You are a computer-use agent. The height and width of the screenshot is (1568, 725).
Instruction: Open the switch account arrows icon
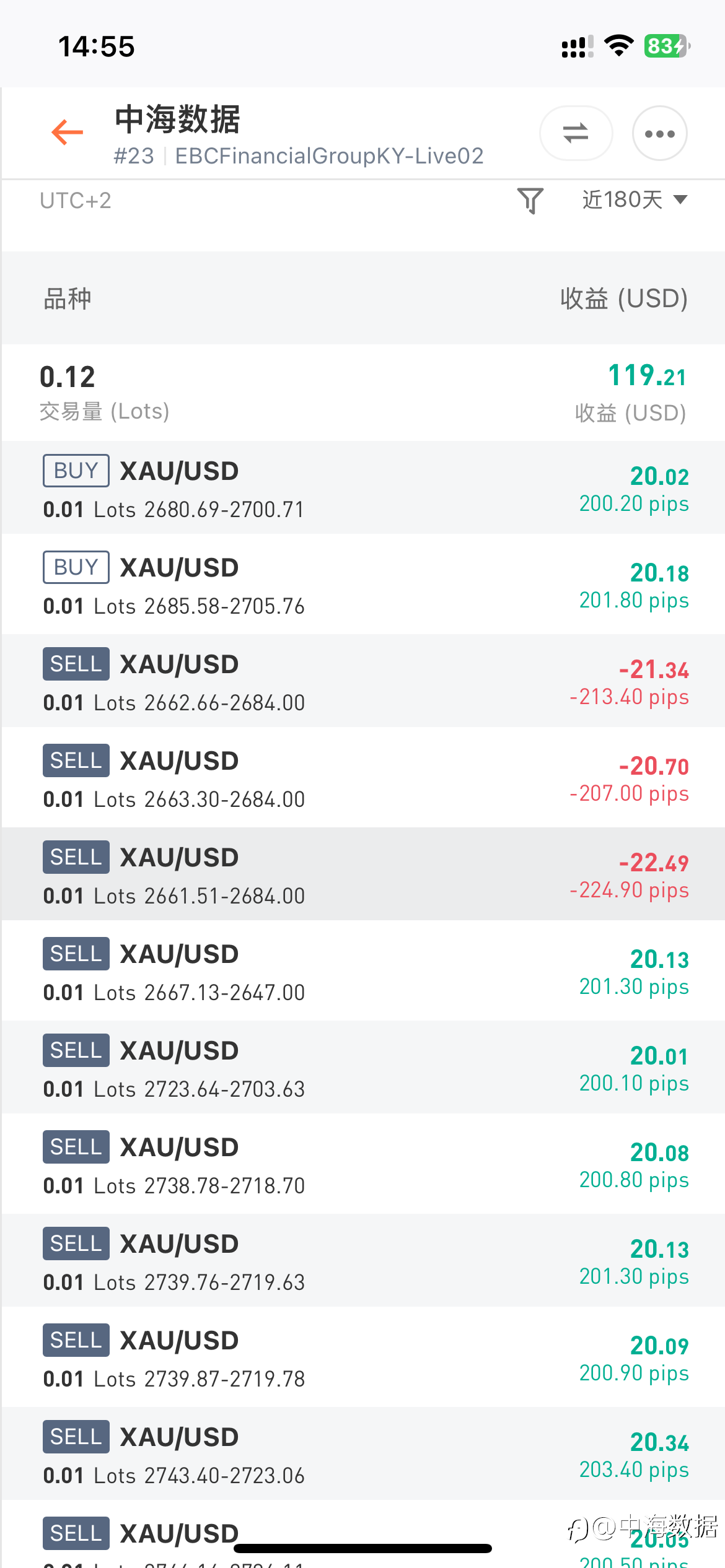pyautogui.click(x=576, y=133)
